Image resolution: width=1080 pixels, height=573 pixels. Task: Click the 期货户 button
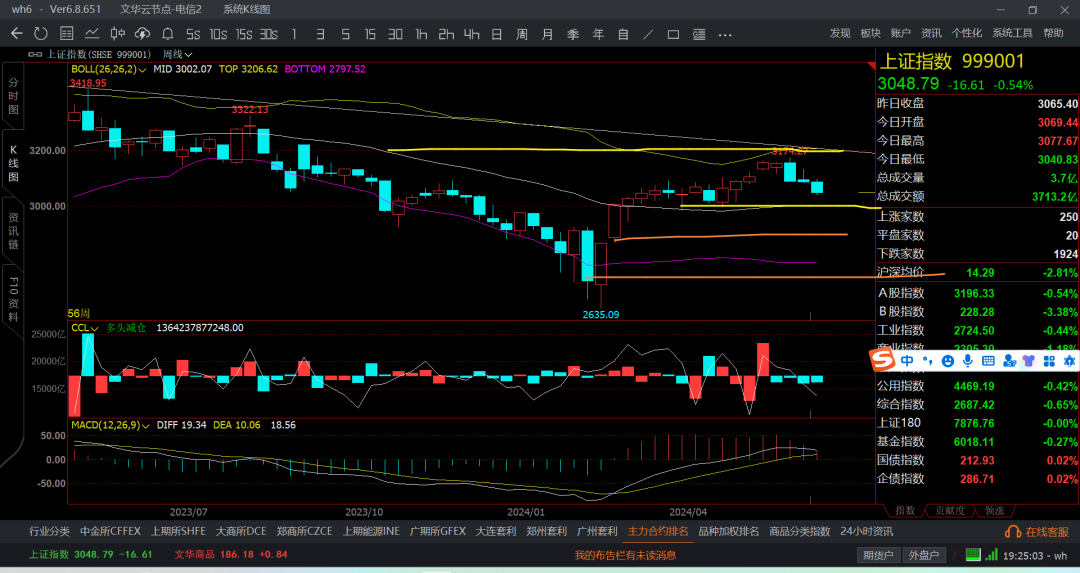click(878, 555)
